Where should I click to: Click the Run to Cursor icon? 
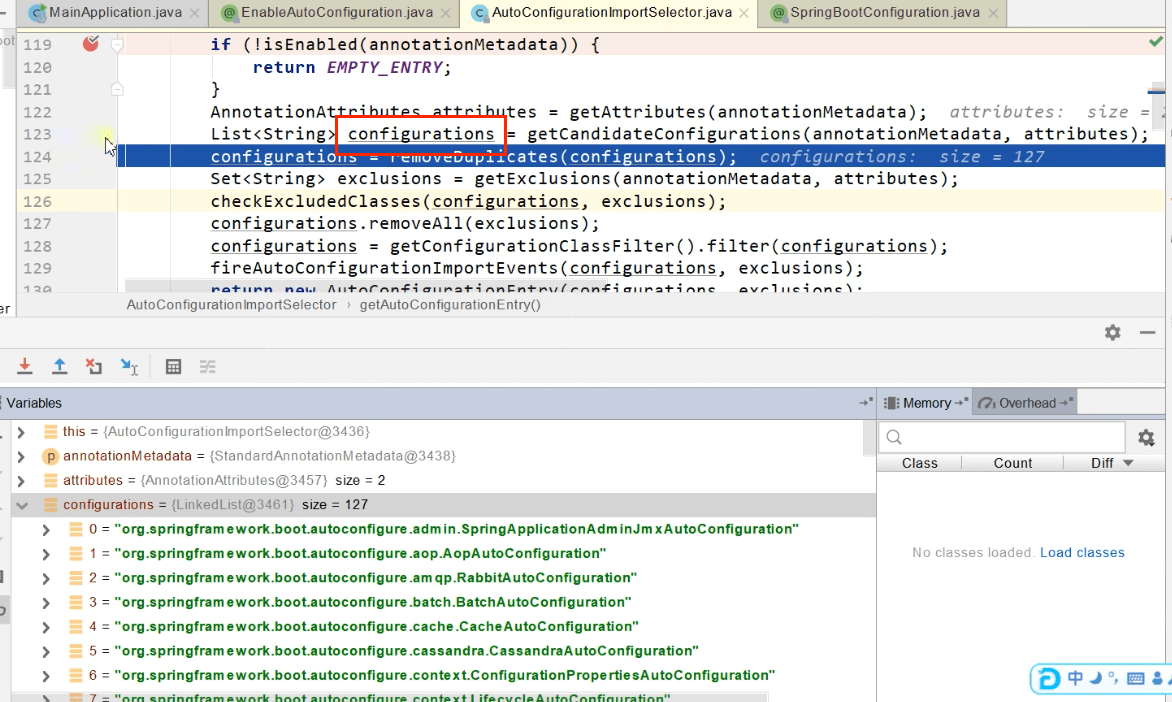coord(129,367)
